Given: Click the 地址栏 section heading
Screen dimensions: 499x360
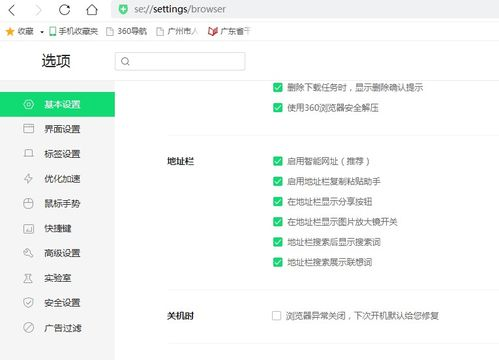Looking at the screenshot, I should tap(180, 161).
